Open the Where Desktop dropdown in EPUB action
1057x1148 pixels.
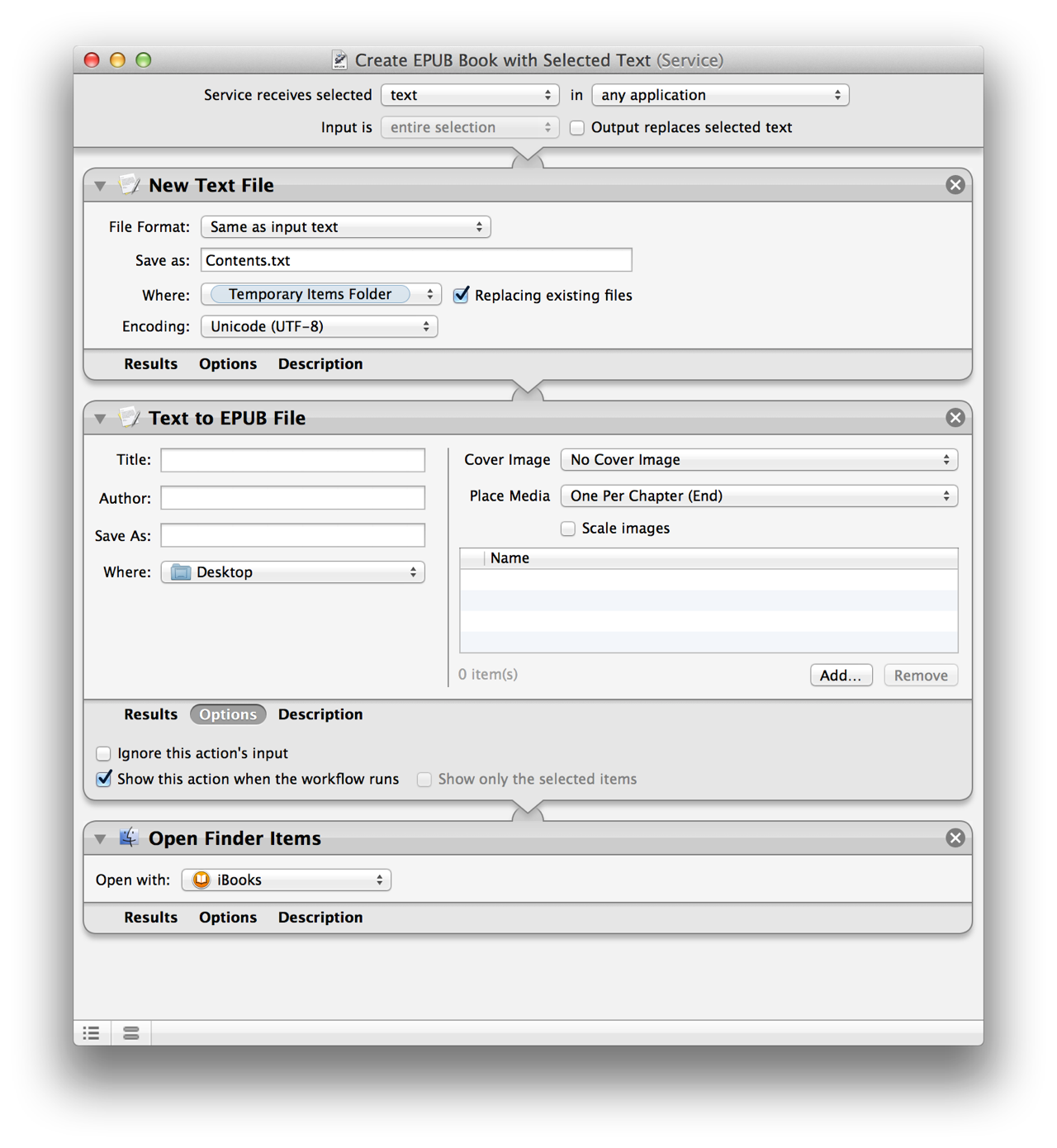292,572
